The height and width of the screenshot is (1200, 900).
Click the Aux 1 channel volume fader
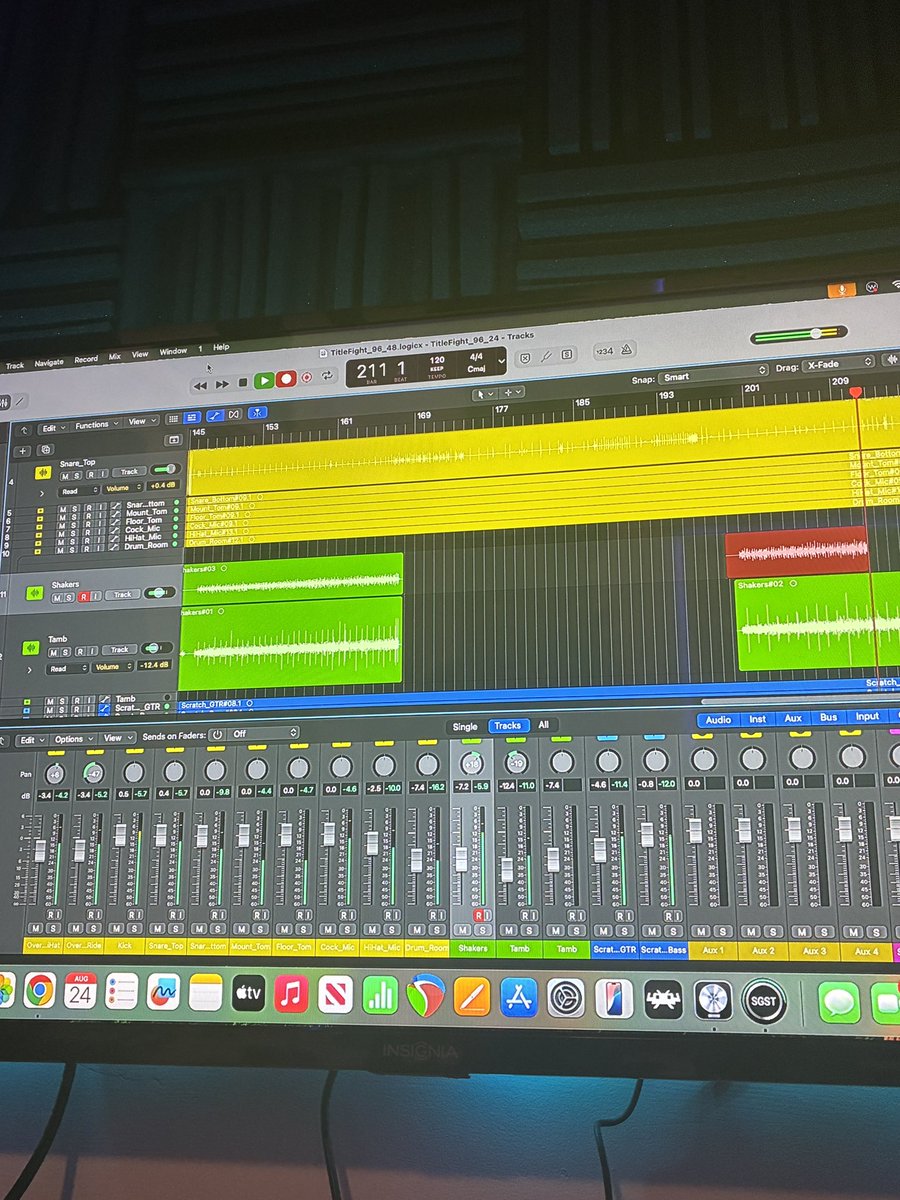click(694, 830)
